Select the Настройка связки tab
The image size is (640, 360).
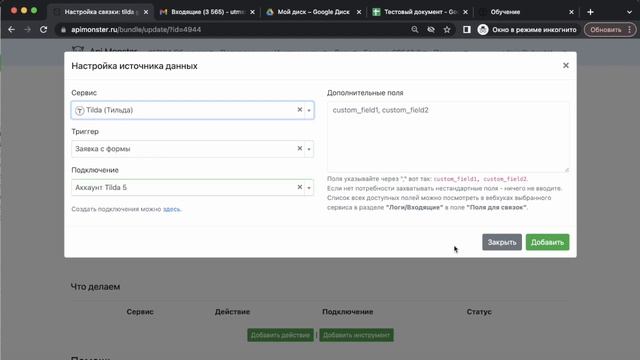tap(100, 12)
